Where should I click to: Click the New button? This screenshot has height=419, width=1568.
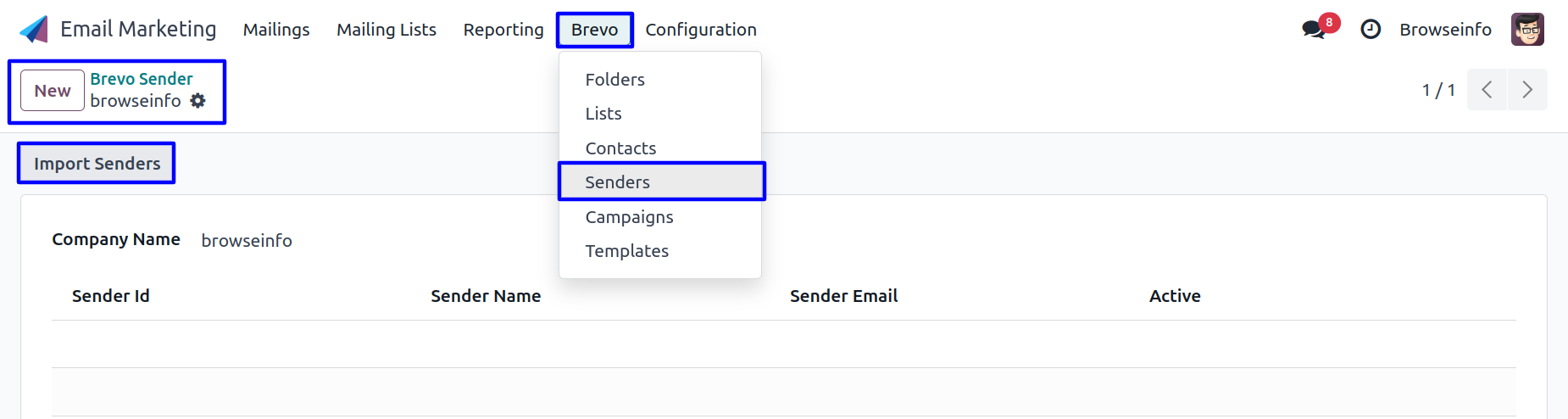[53, 91]
